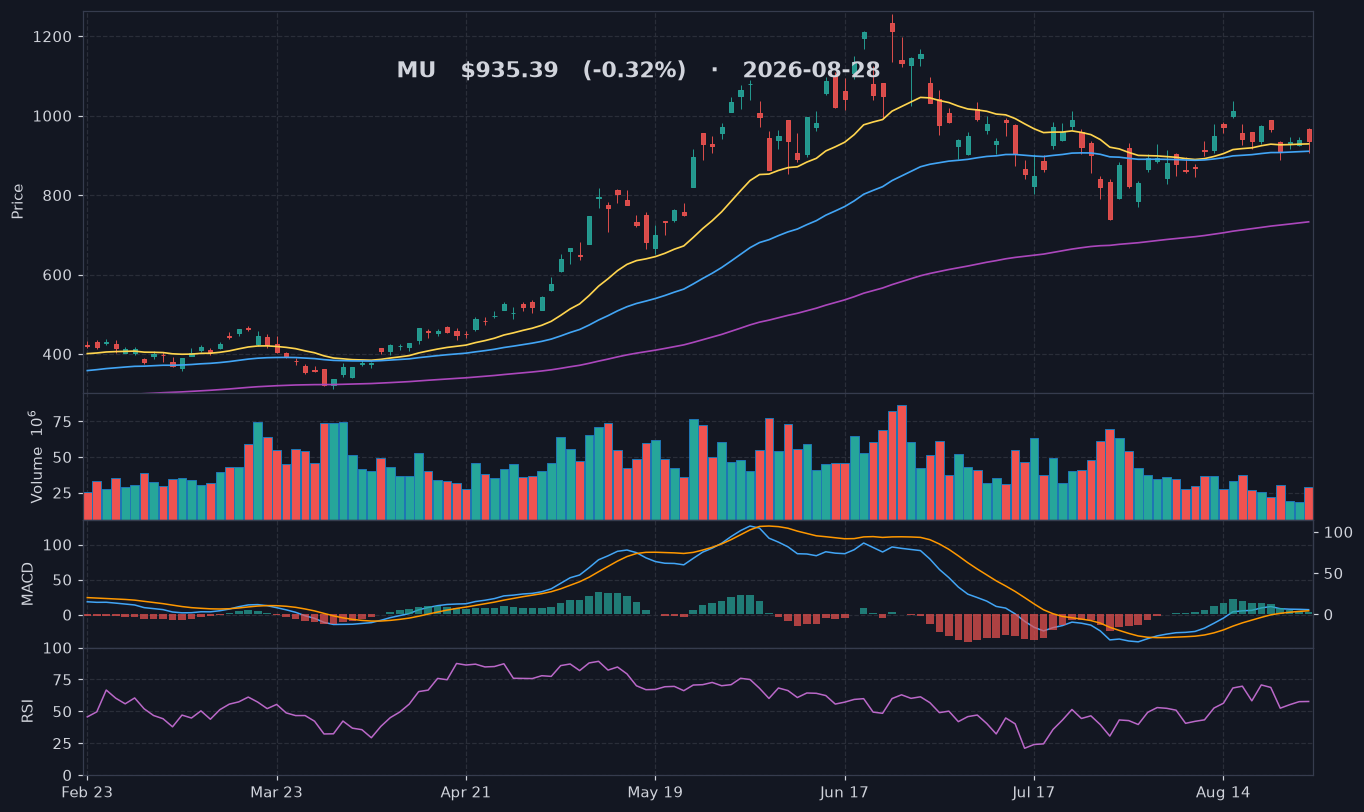
Task: Click the 100 tick on the right MACD axis
Action: click(x=1338, y=533)
